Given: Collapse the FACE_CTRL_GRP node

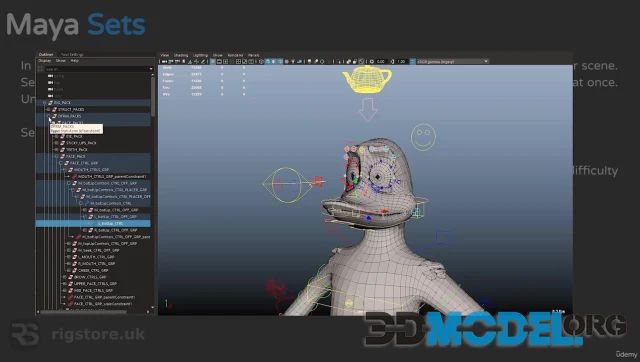Looking at the screenshot, I should 60,163.
